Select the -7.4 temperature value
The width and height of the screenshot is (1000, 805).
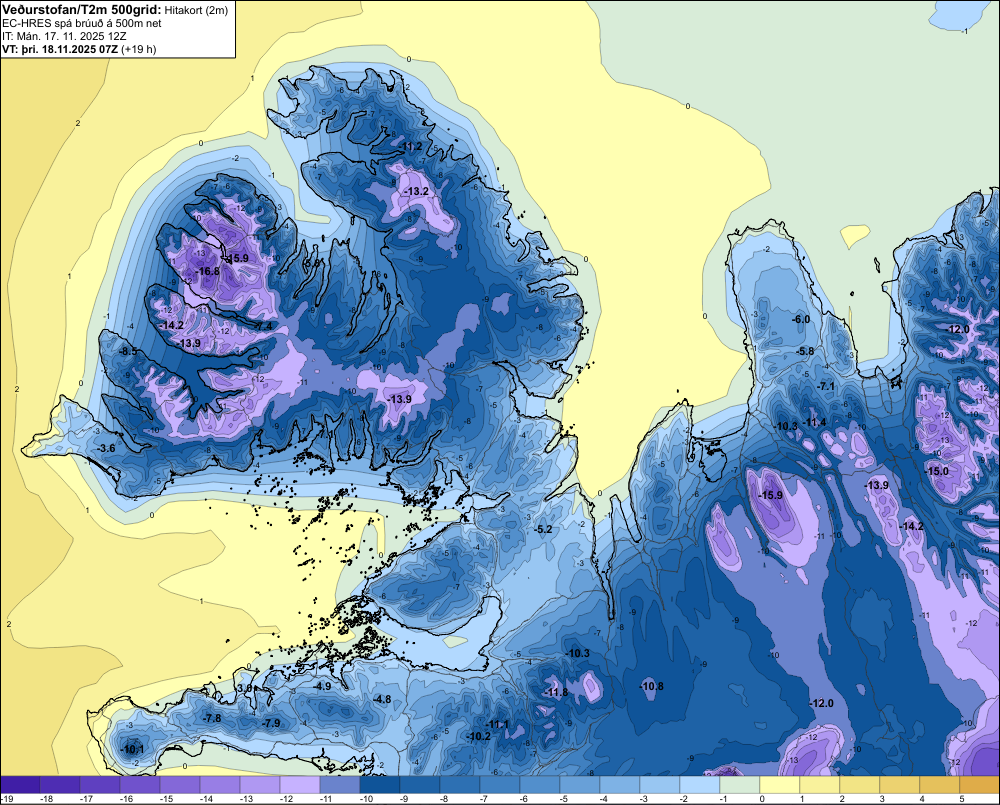click(x=263, y=326)
